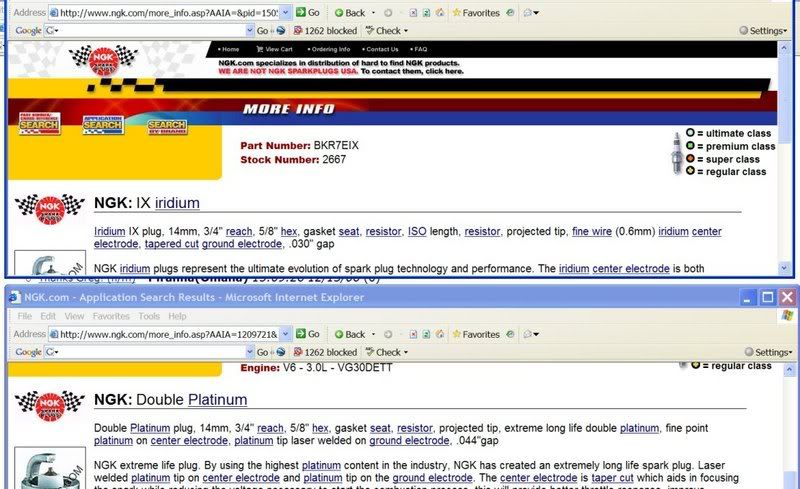The height and width of the screenshot is (489, 800).
Task: Click Google globe icon in Application Search Results window
Action: point(280,352)
